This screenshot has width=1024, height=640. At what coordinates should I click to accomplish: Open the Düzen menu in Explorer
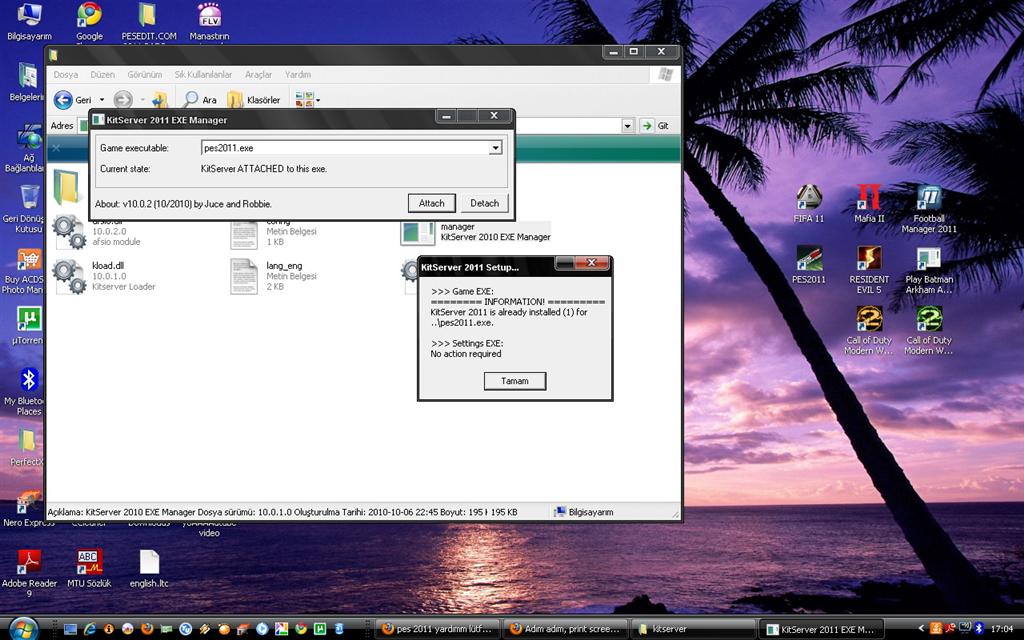103,74
